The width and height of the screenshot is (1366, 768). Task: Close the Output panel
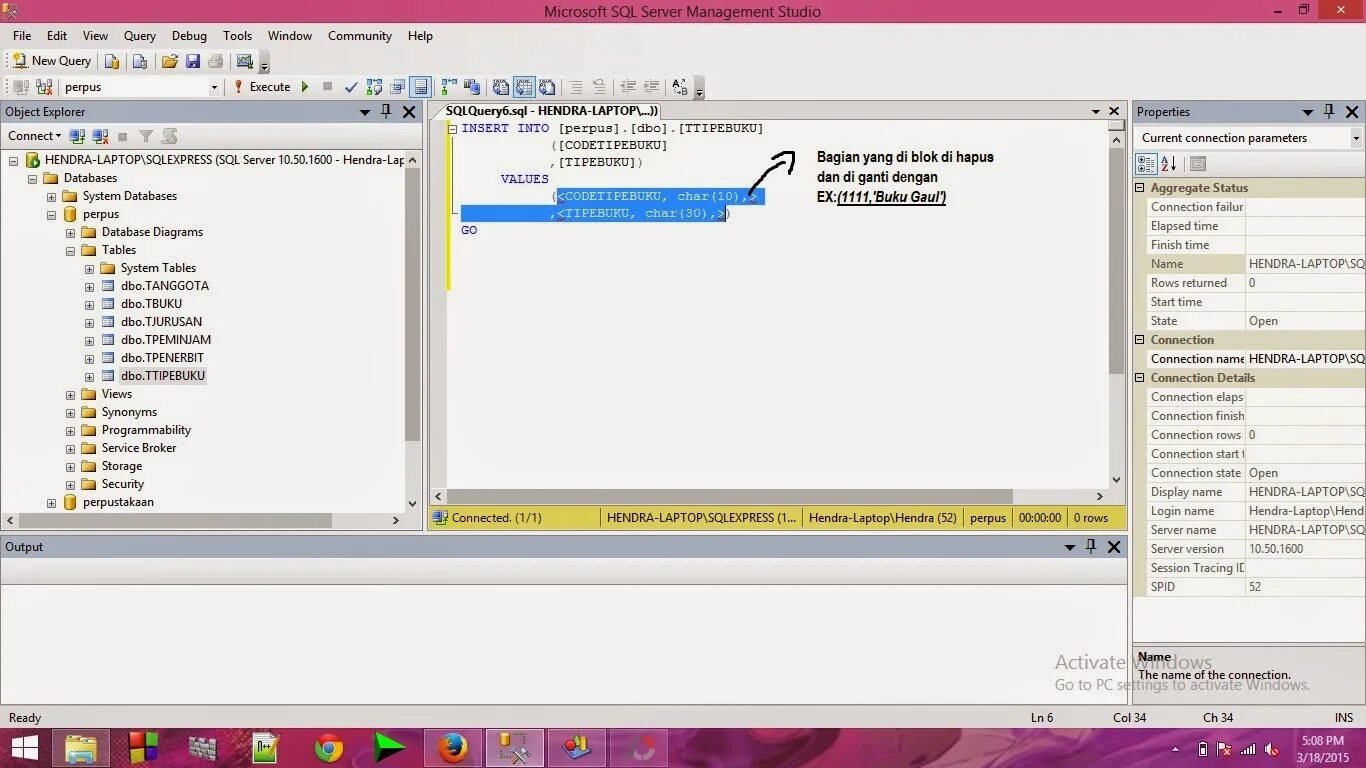(x=1114, y=547)
